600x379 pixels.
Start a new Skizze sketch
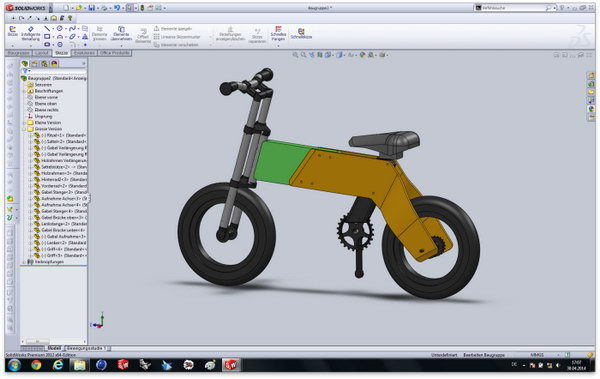tap(13, 31)
